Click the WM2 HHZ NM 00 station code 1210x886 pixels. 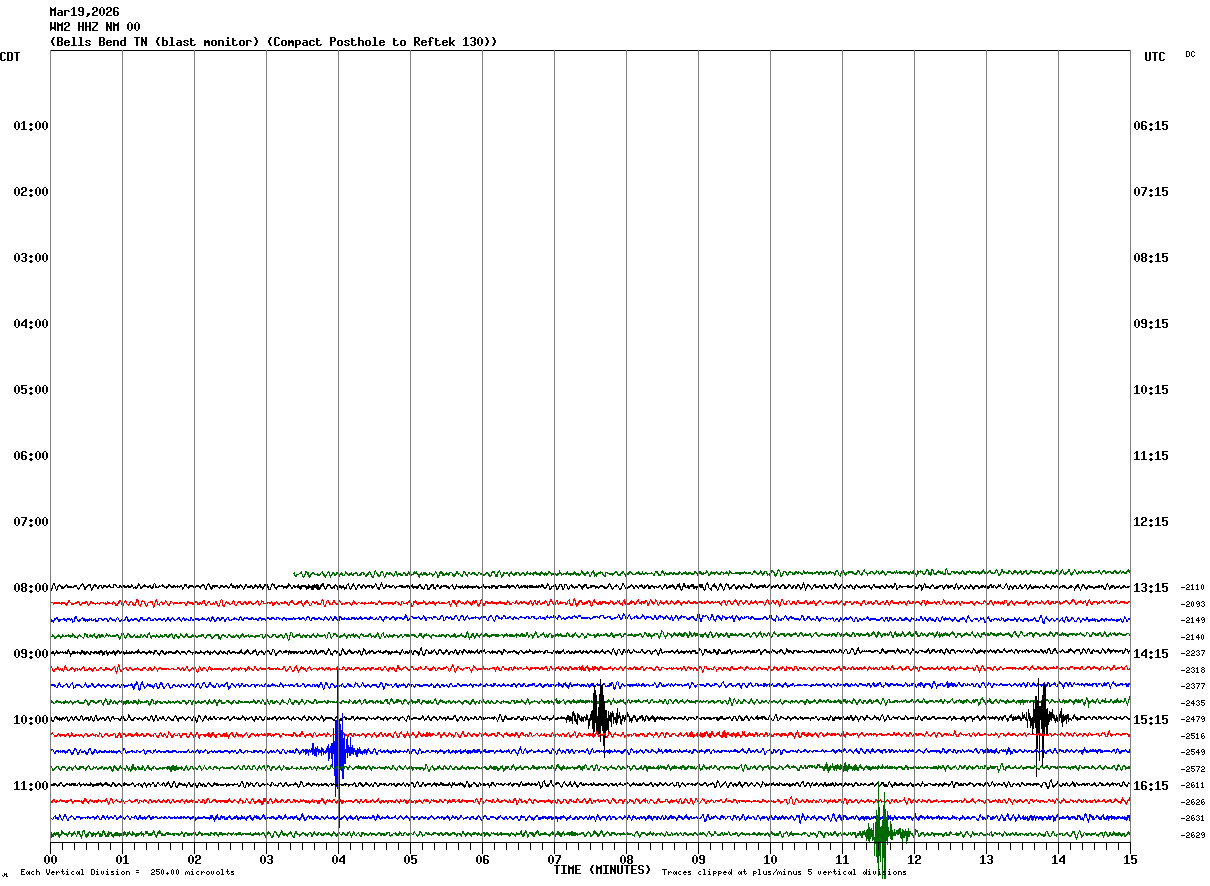pos(95,27)
